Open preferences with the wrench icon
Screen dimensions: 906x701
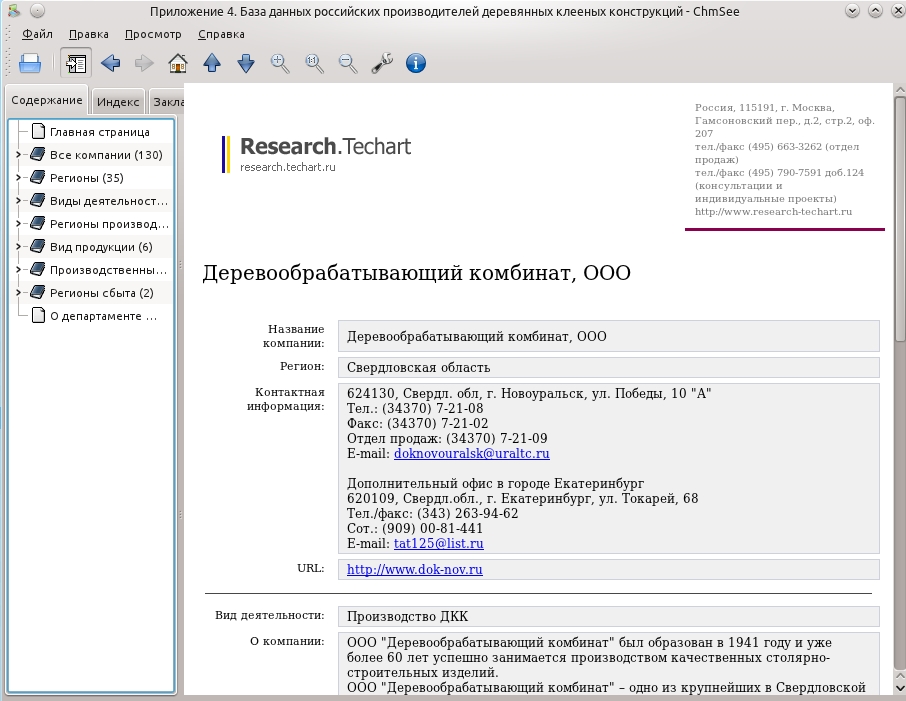382,63
